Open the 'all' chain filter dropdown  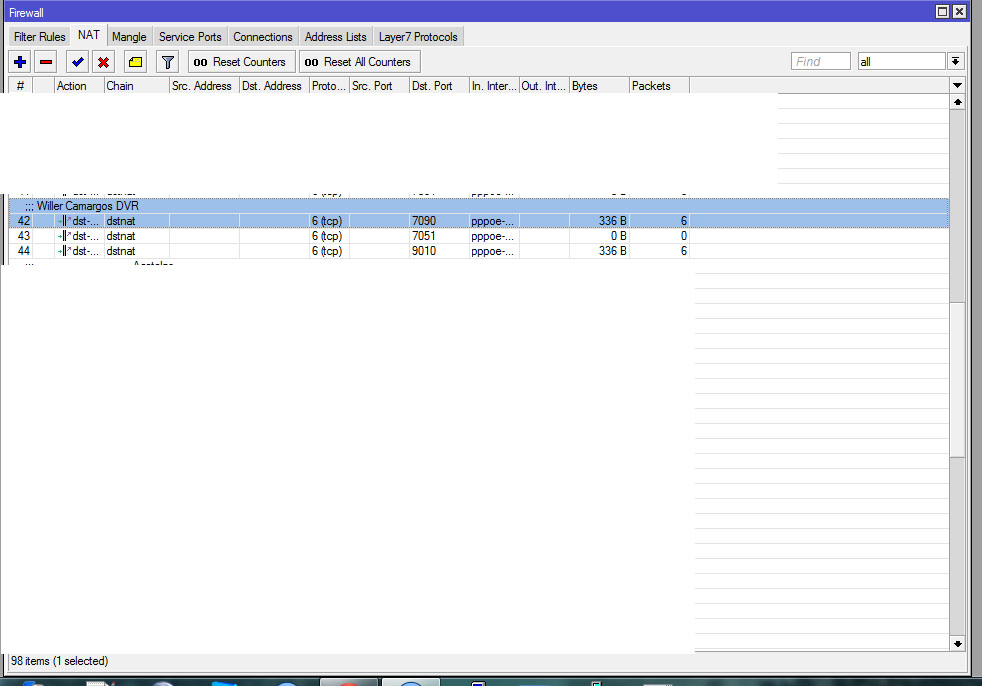[x=955, y=61]
